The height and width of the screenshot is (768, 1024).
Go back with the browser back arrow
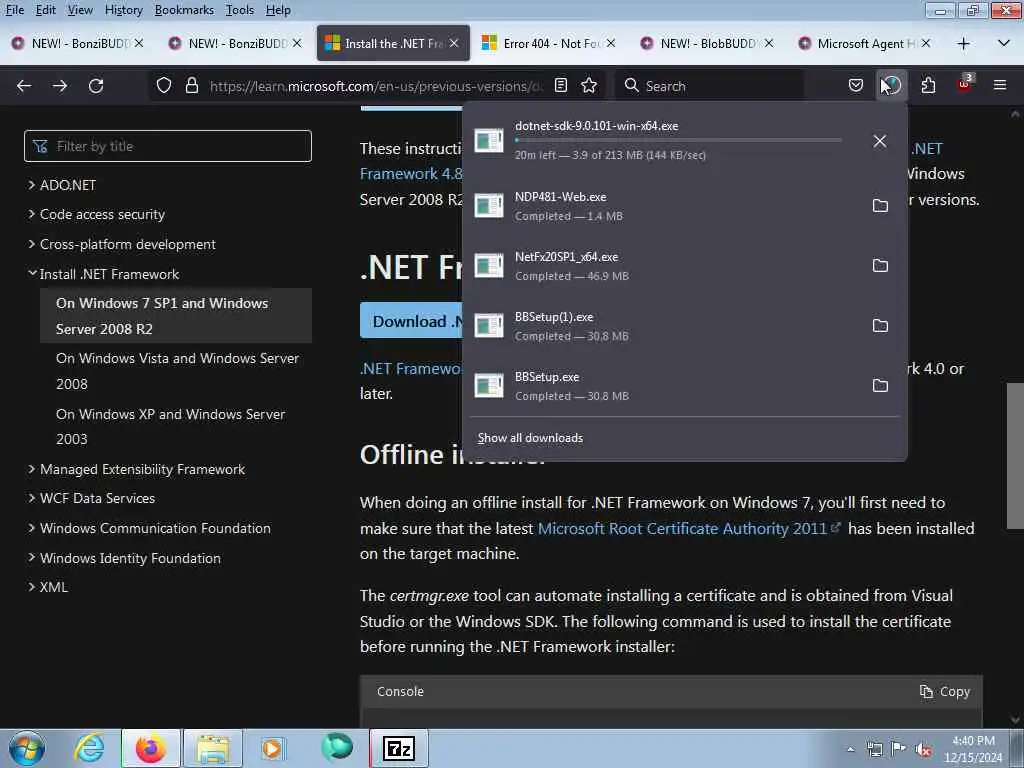click(24, 86)
